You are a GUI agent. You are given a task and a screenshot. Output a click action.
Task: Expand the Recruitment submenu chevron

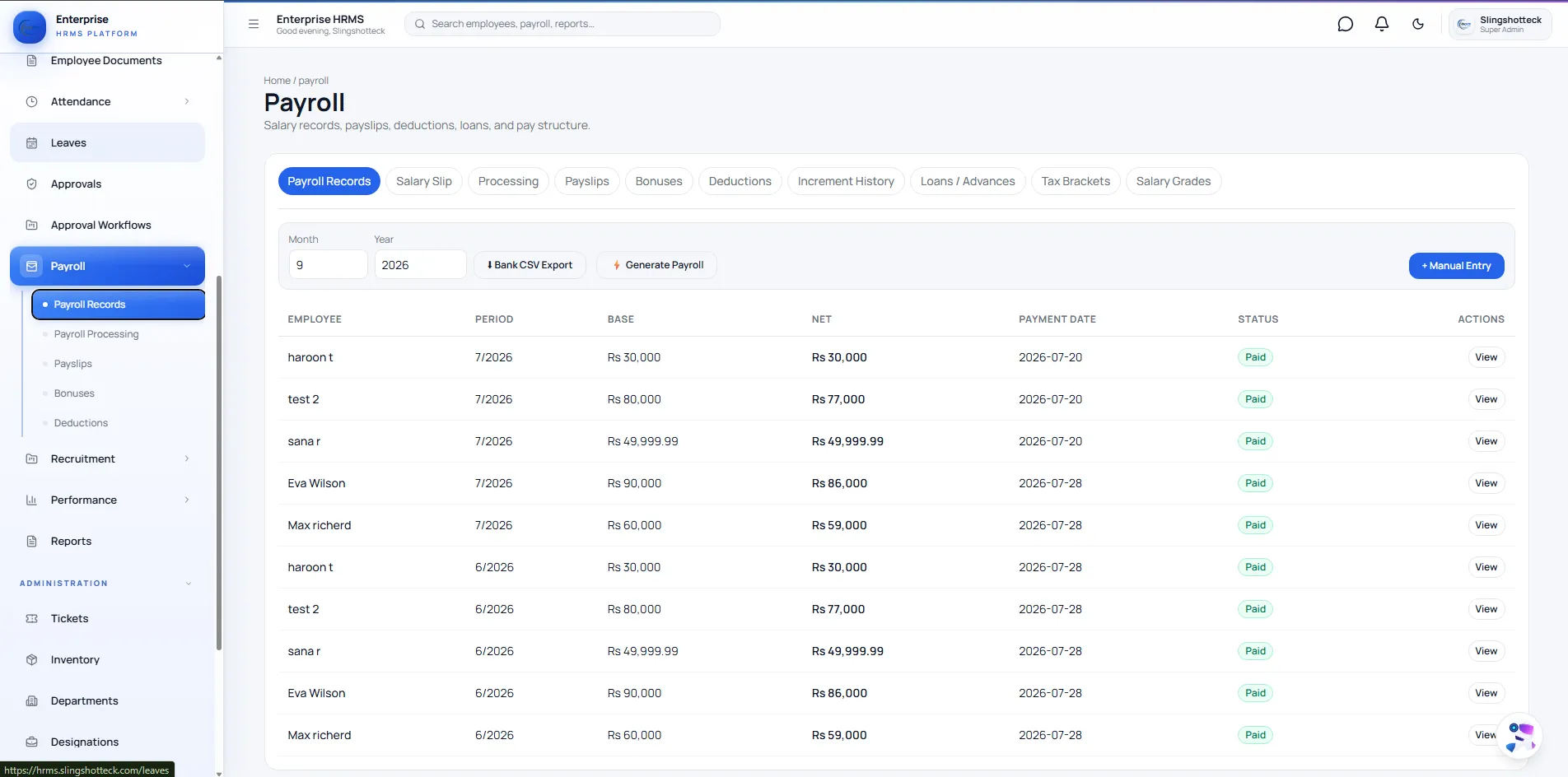click(187, 459)
